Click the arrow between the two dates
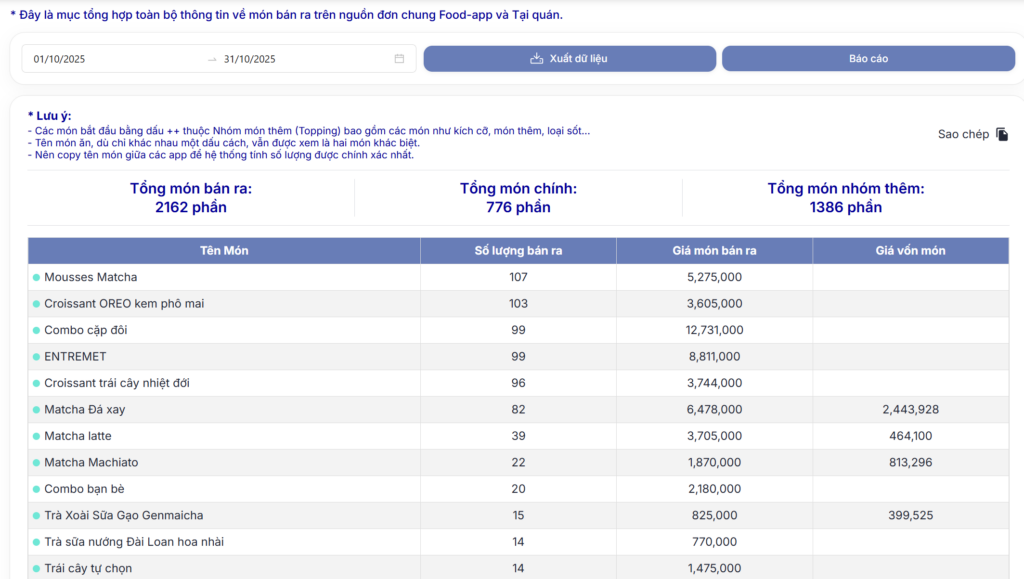Image resolution: width=1024 pixels, height=579 pixels. tap(212, 59)
